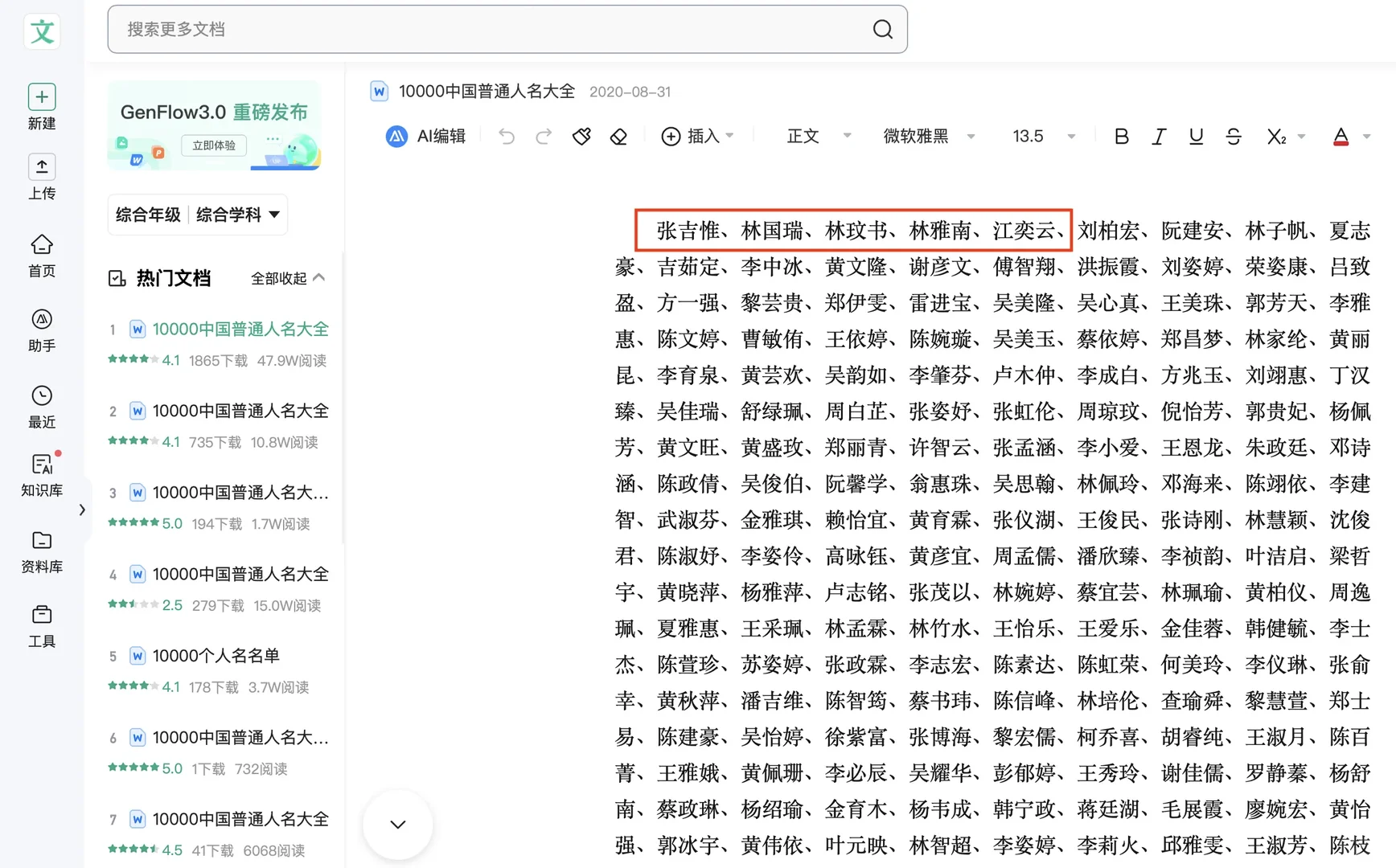Open the 插入 insert menu

(697, 136)
